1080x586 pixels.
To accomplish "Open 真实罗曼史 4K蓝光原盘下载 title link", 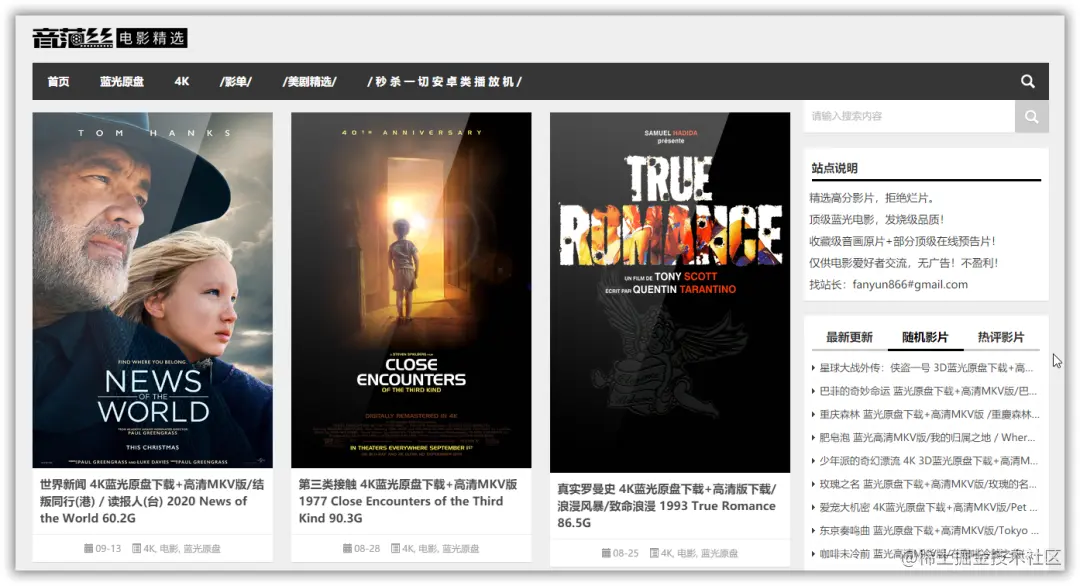I will coord(667,505).
